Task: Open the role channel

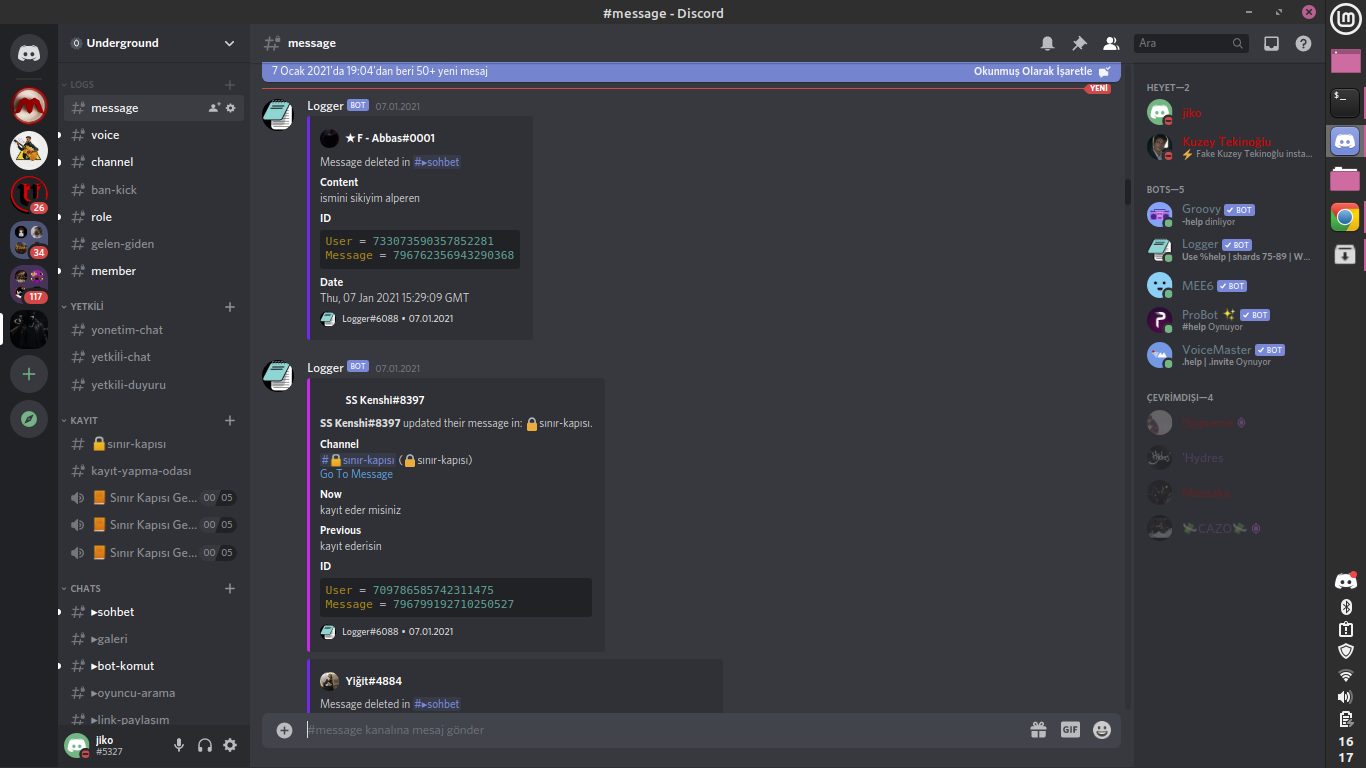Action: pyautogui.click(x=154, y=217)
